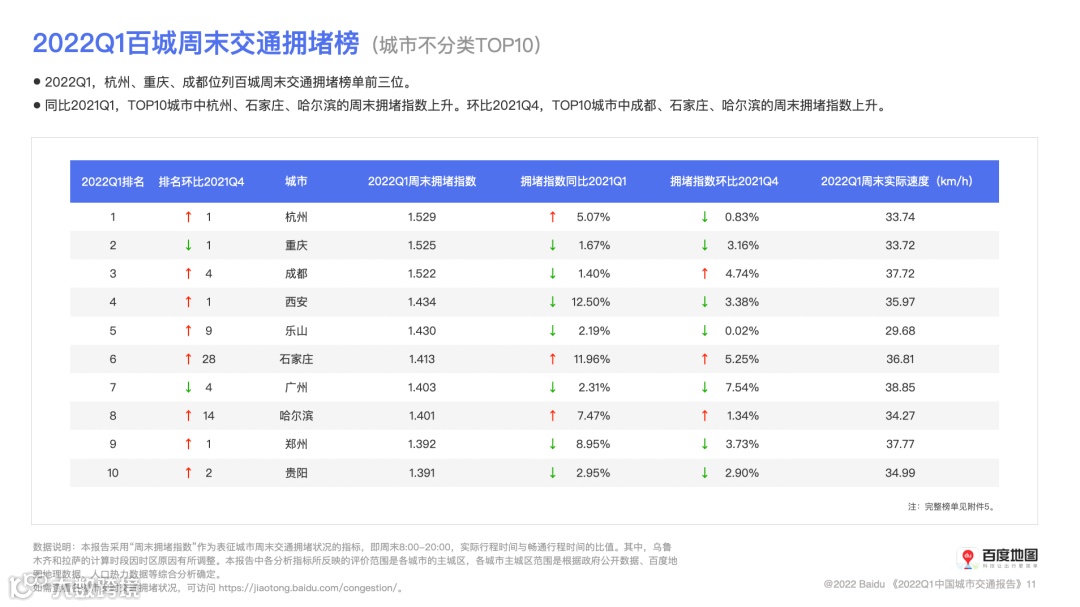Click red up arrow in 乐山 rank change 9

click(188, 331)
